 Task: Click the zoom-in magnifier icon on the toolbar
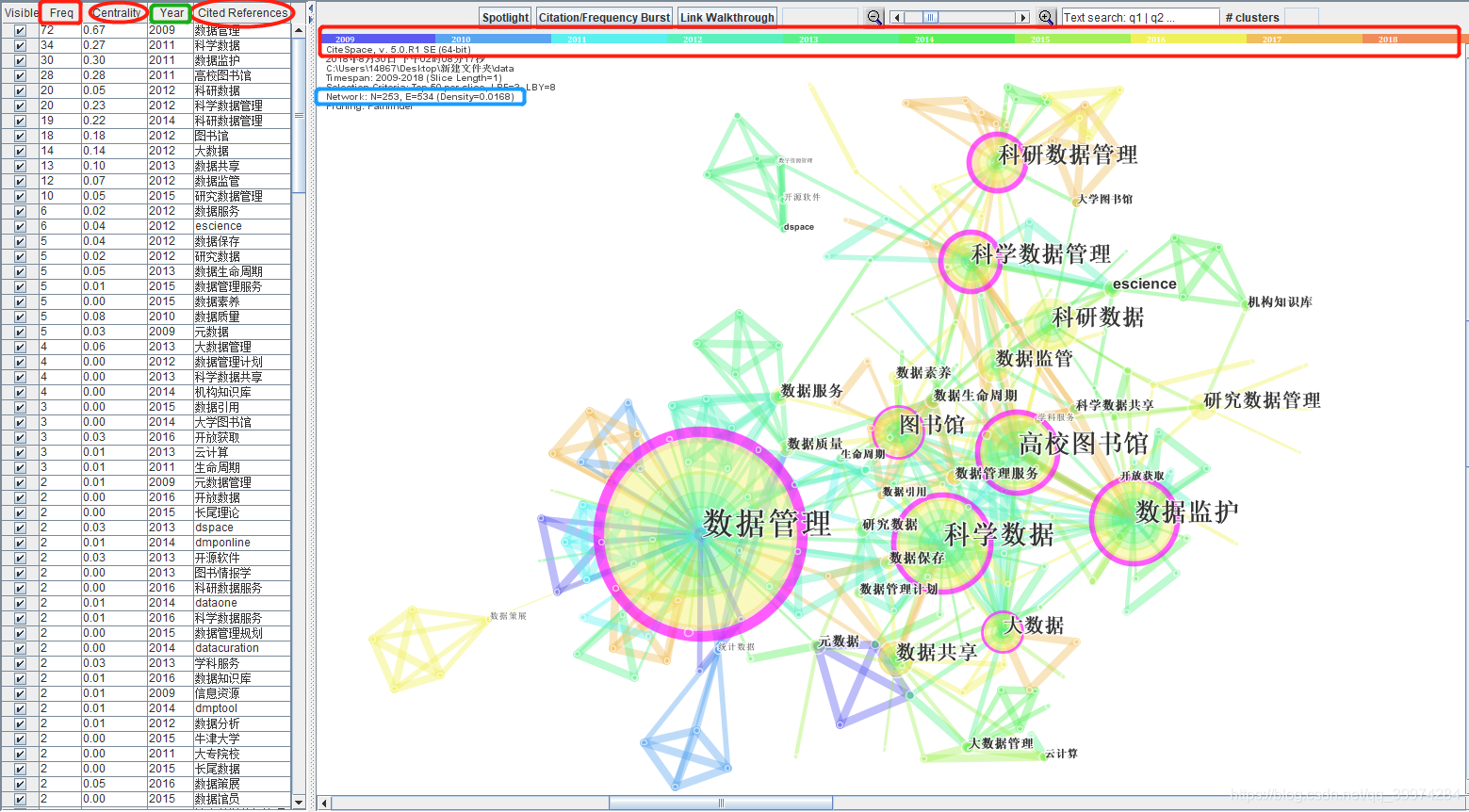click(1046, 17)
